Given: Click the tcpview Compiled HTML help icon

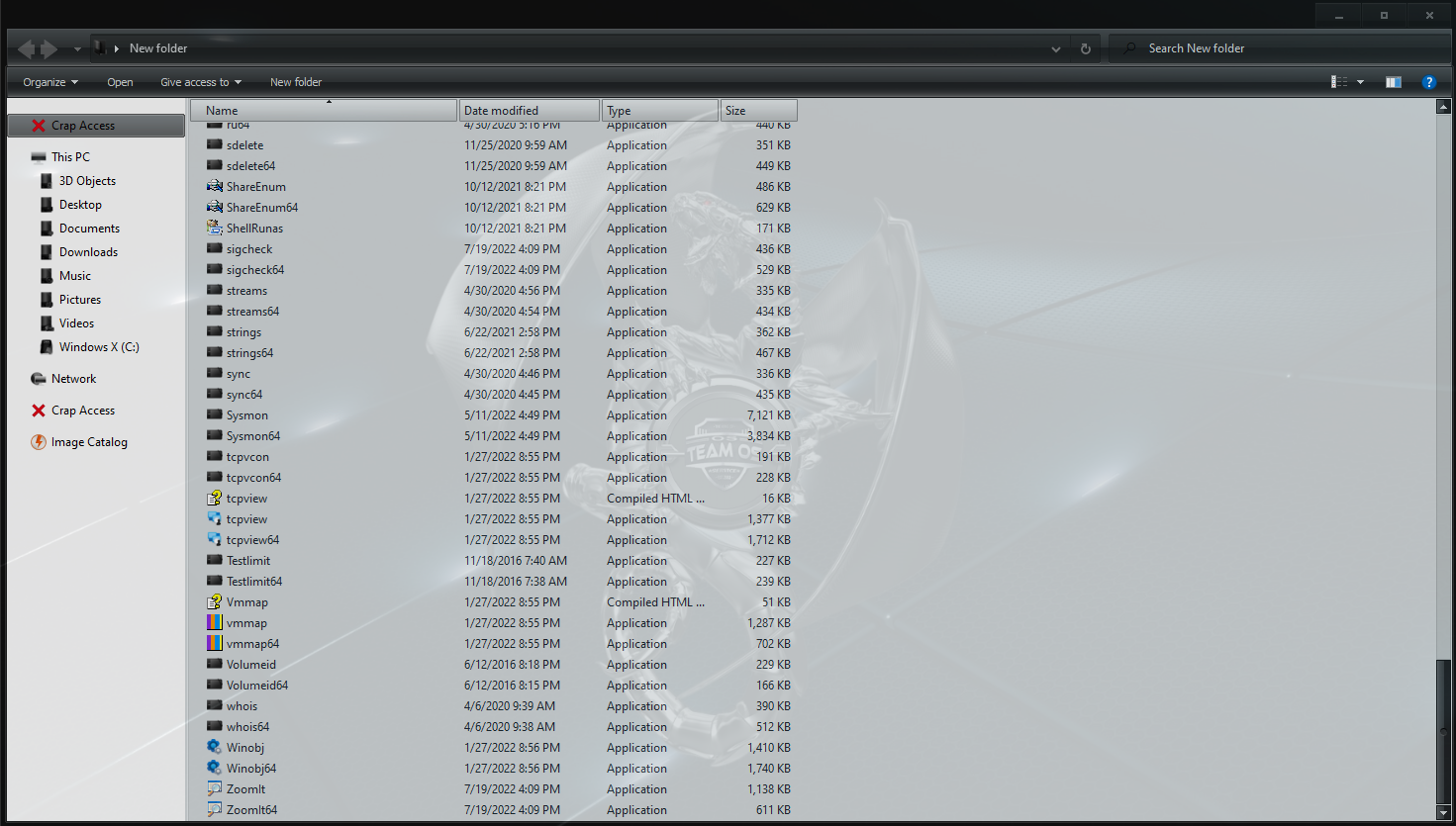Looking at the screenshot, I should [214, 498].
